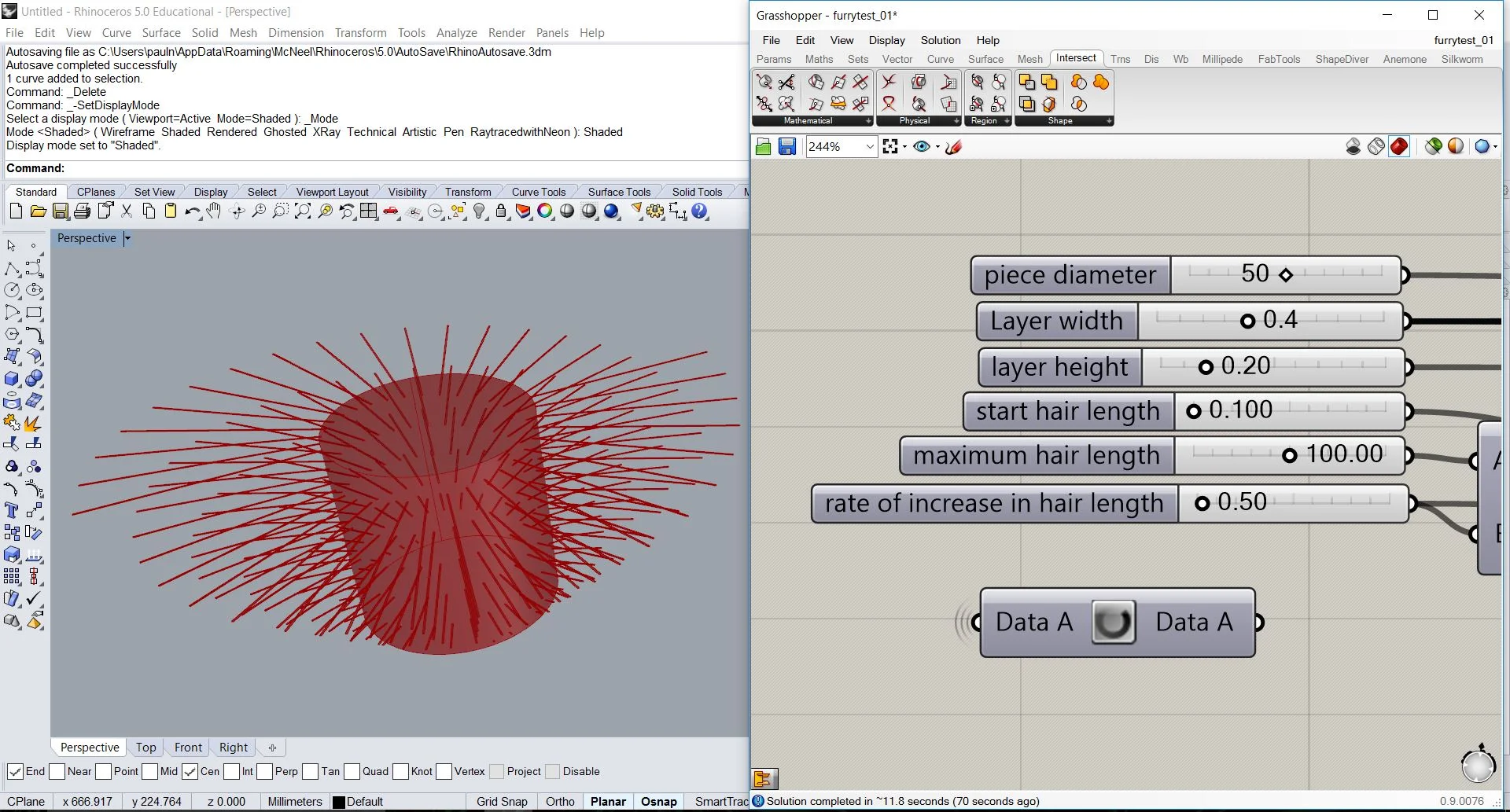
Task: Click the light bulb show/hide icon
Action: (480, 211)
